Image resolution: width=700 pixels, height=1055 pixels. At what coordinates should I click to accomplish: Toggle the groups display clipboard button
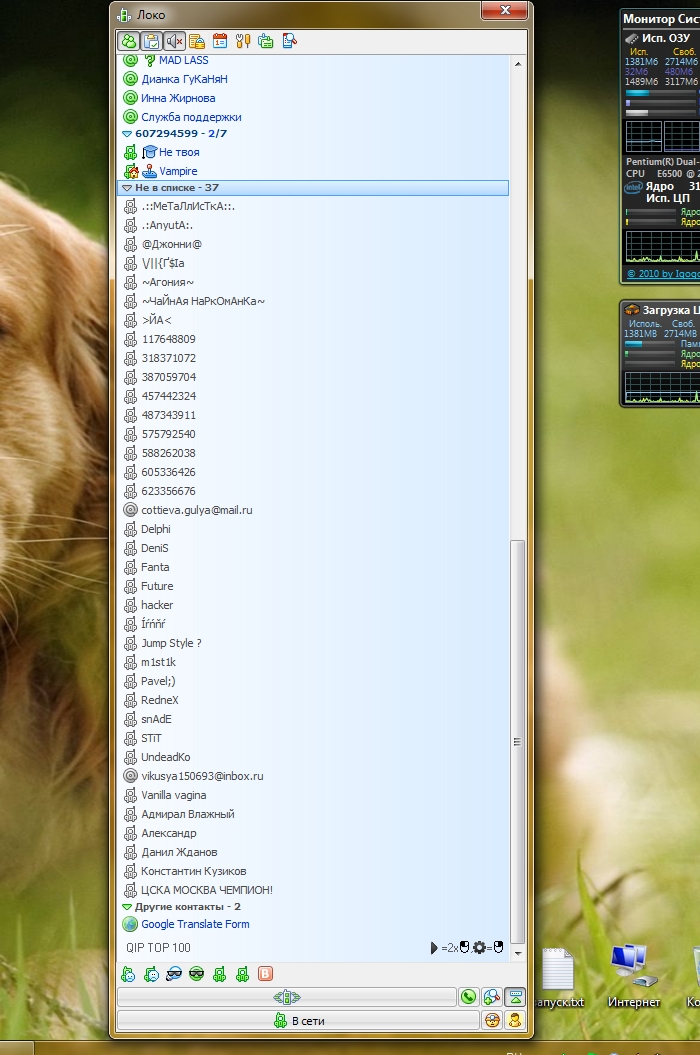(151, 41)
